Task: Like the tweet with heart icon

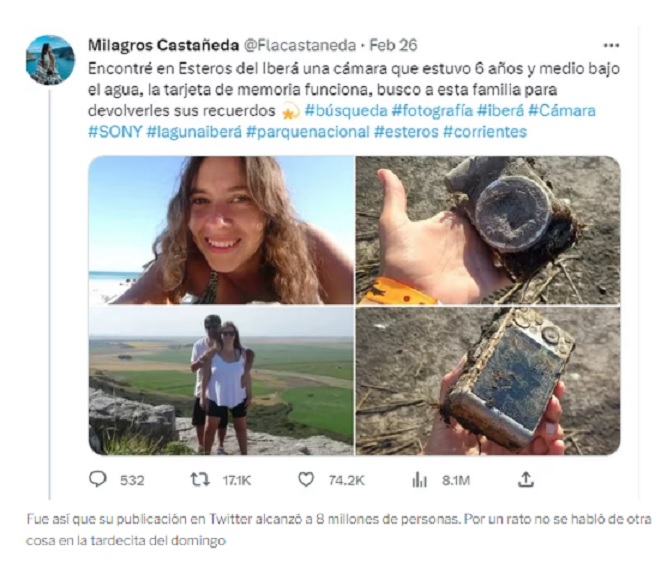Action: click(x=306, y=479)
